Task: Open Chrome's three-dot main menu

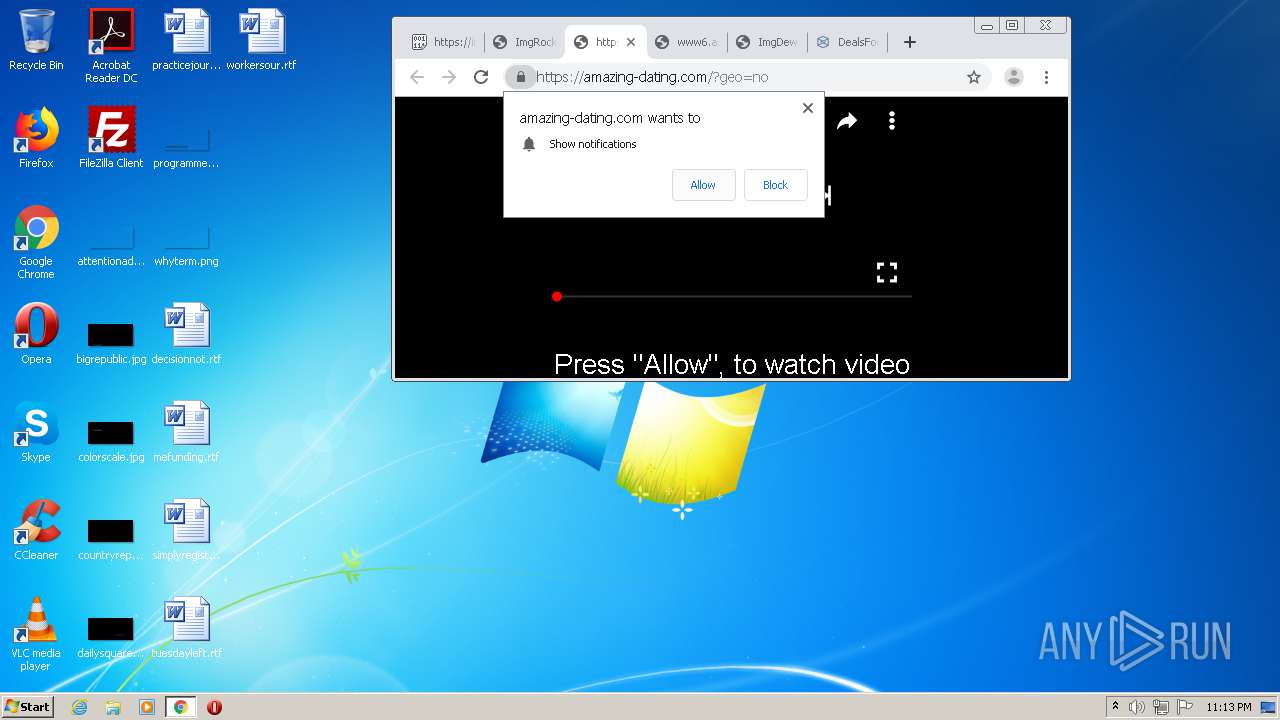Action: coord(1046,77)
